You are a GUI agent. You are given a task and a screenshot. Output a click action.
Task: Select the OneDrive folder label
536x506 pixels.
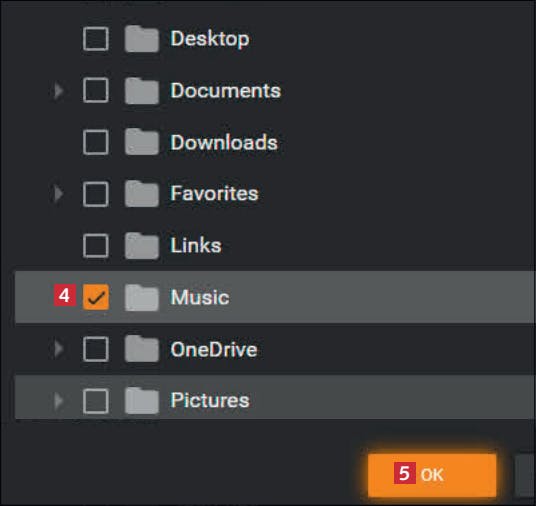pyautogui.click(x=214, y=349)
